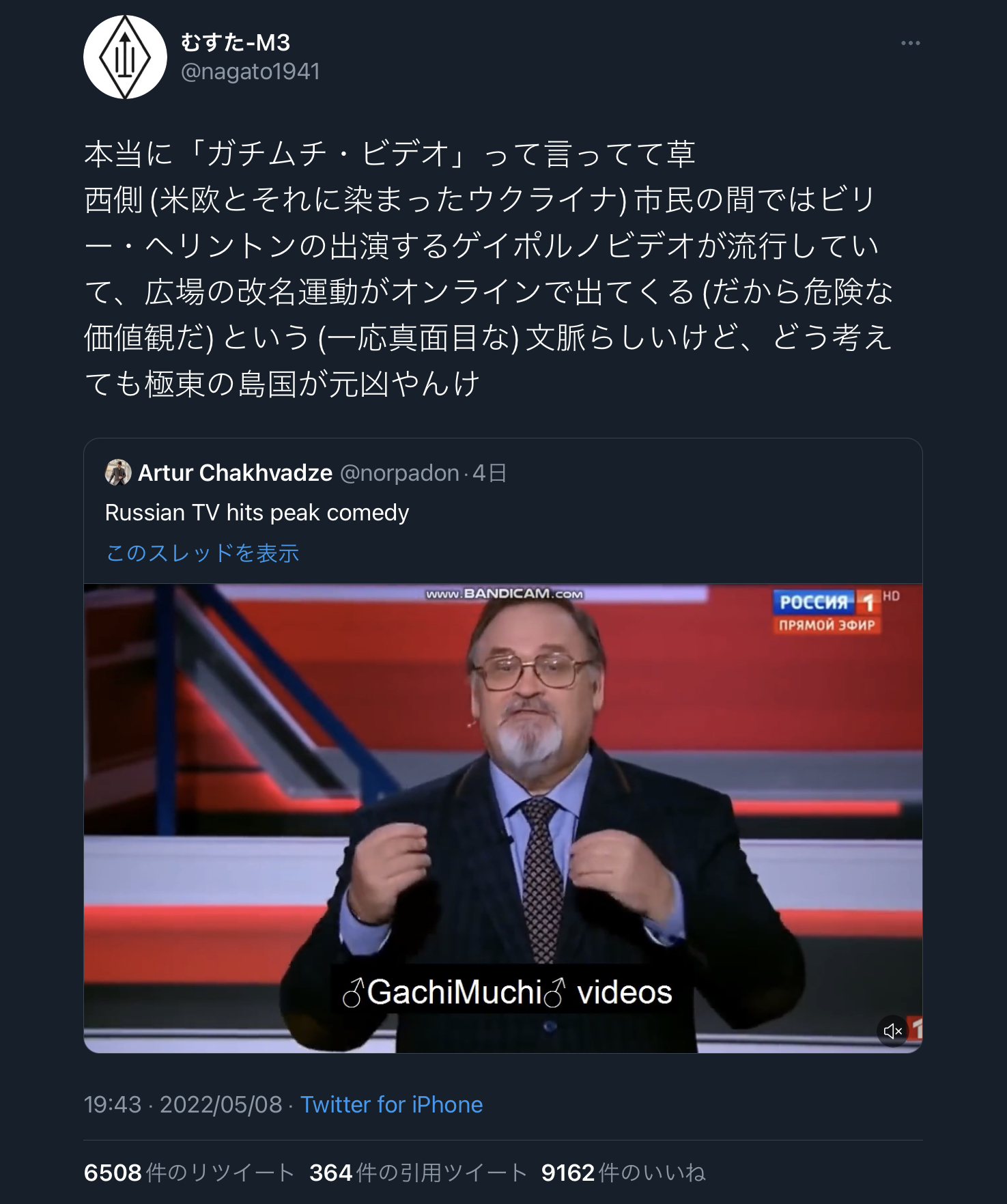Viewport: 1007px width, 1204px height.
Task: Click the 4日 date of quoted tweet
Action: (489, 473)
